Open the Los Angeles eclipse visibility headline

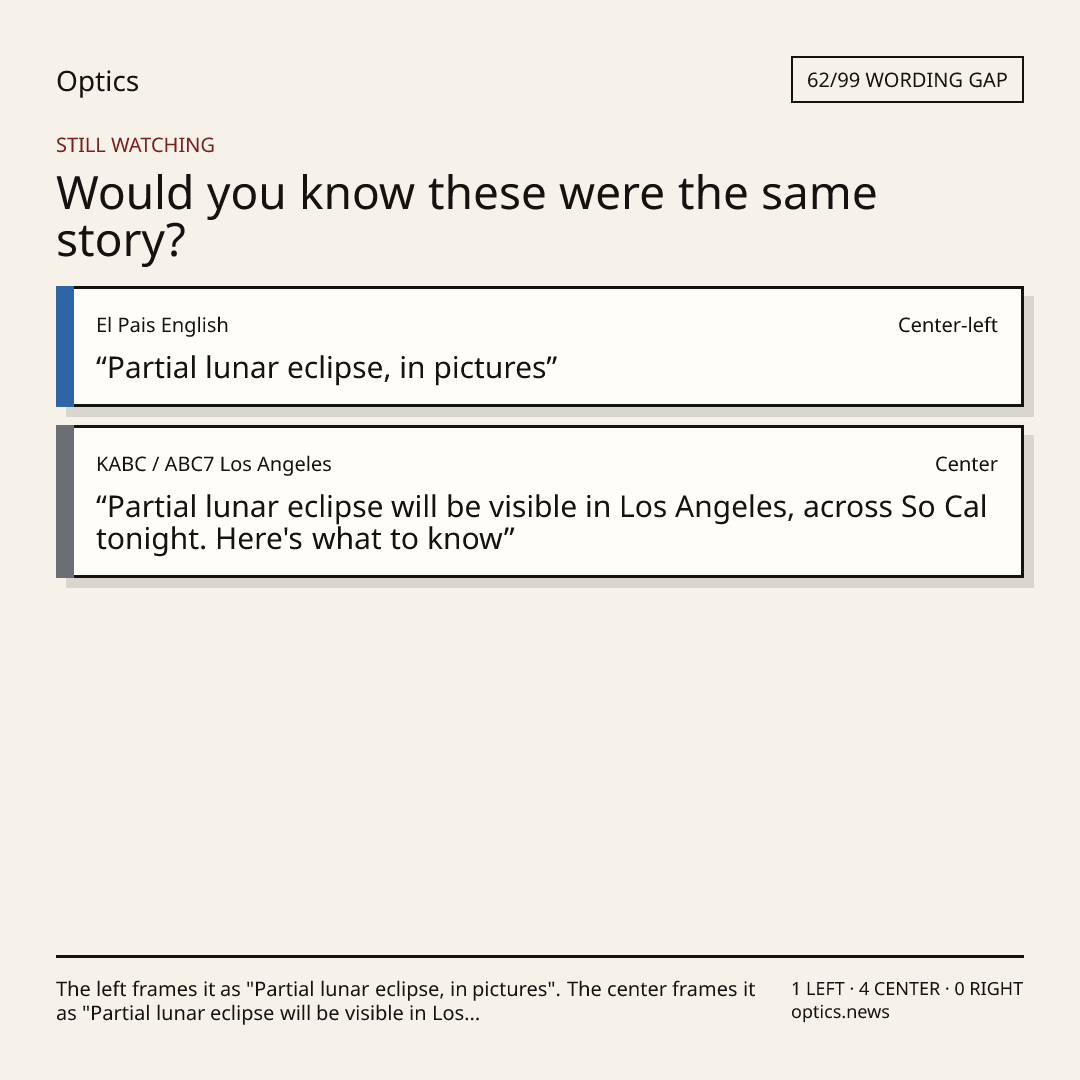tap(541, 523)
